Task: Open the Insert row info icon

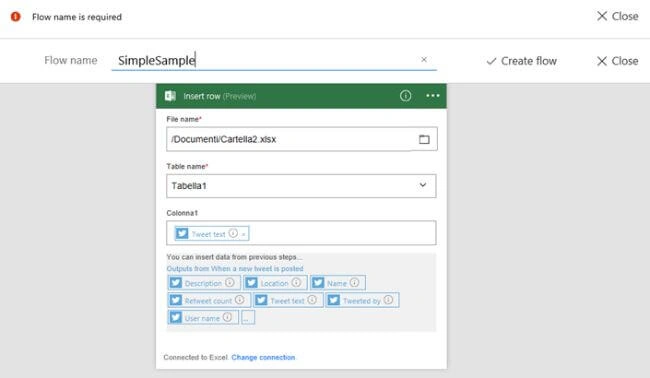Action: tap(405, 96)
